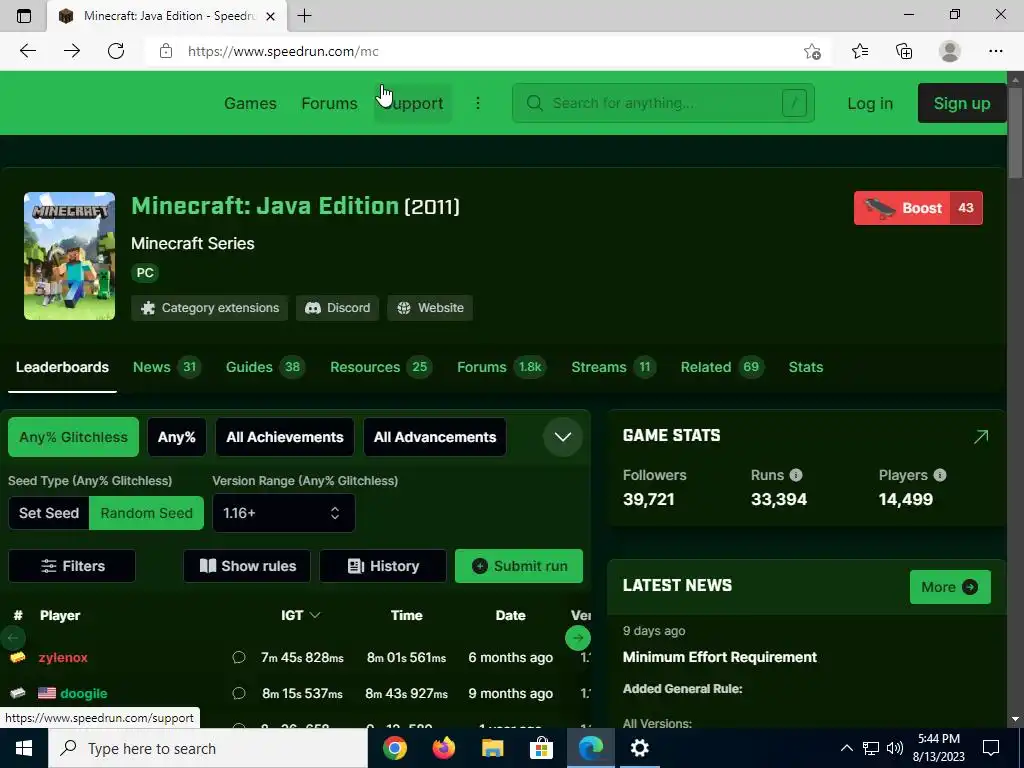The image size is (1024, 768).
Task: Click the Minecraft cover art thumbnail
Action: point(69,256)
